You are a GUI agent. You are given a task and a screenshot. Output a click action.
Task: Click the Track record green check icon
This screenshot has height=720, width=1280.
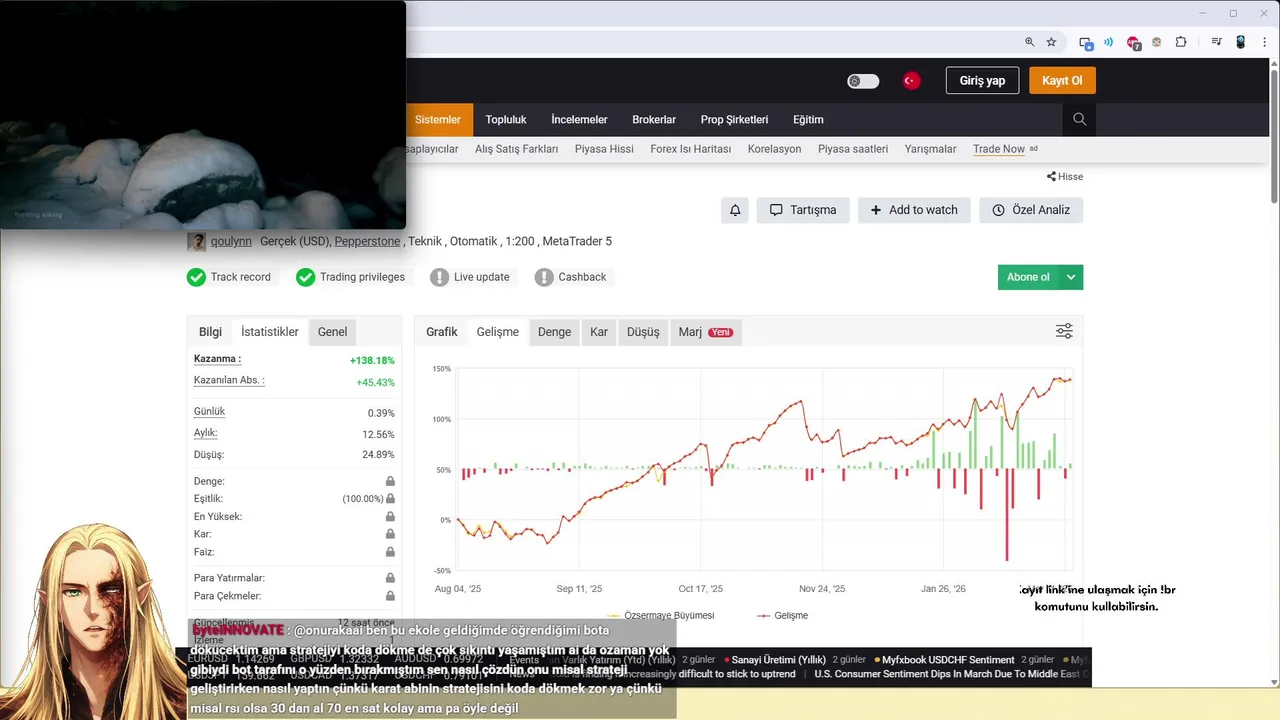(196, 277)
